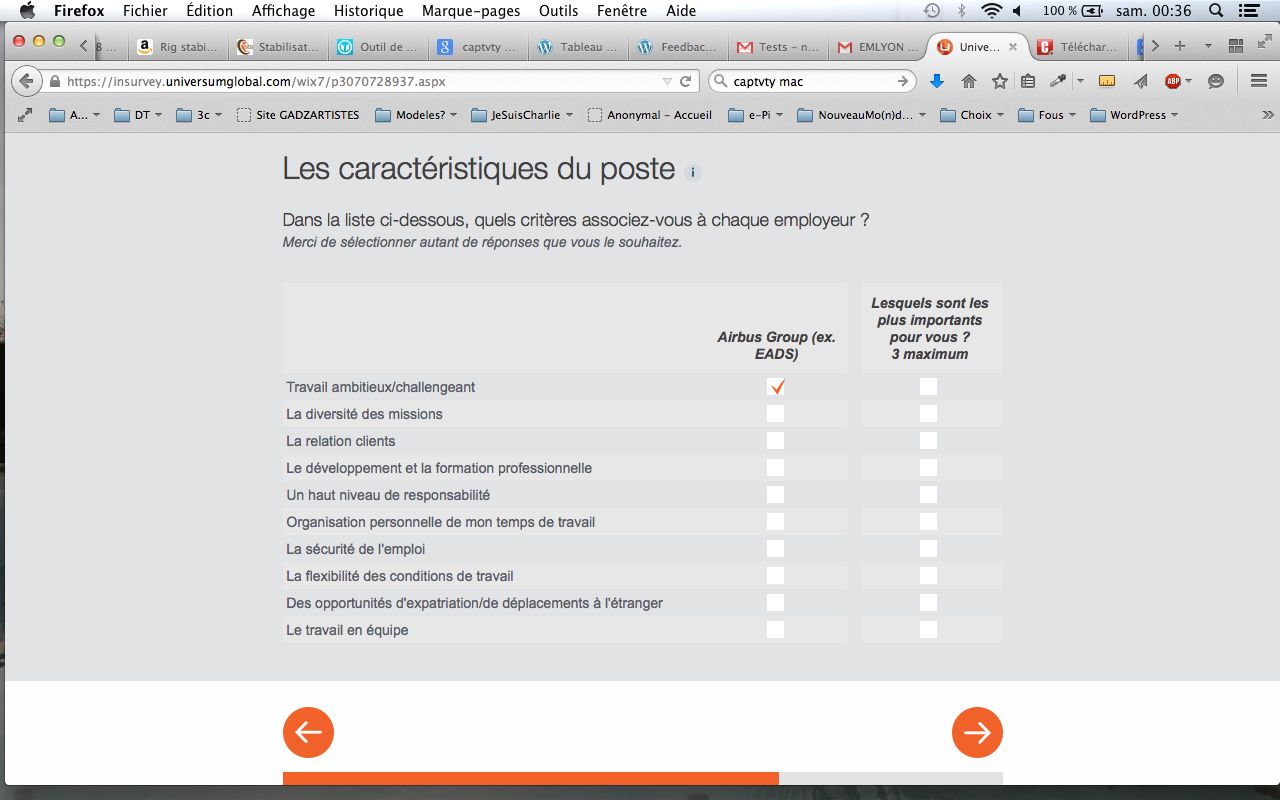Mark Travail ambitieux/challengeant as most important
Screen dimensions: 1280x800
tap(929, 387)
